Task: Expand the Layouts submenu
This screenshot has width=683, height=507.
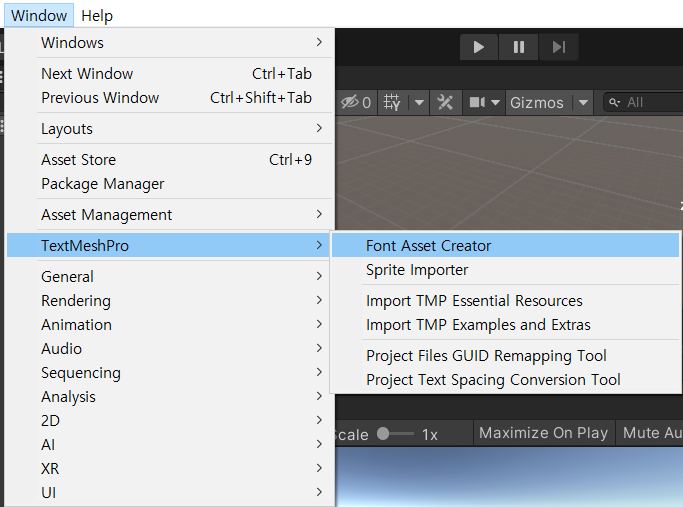Action: click(x=170, y=128)
